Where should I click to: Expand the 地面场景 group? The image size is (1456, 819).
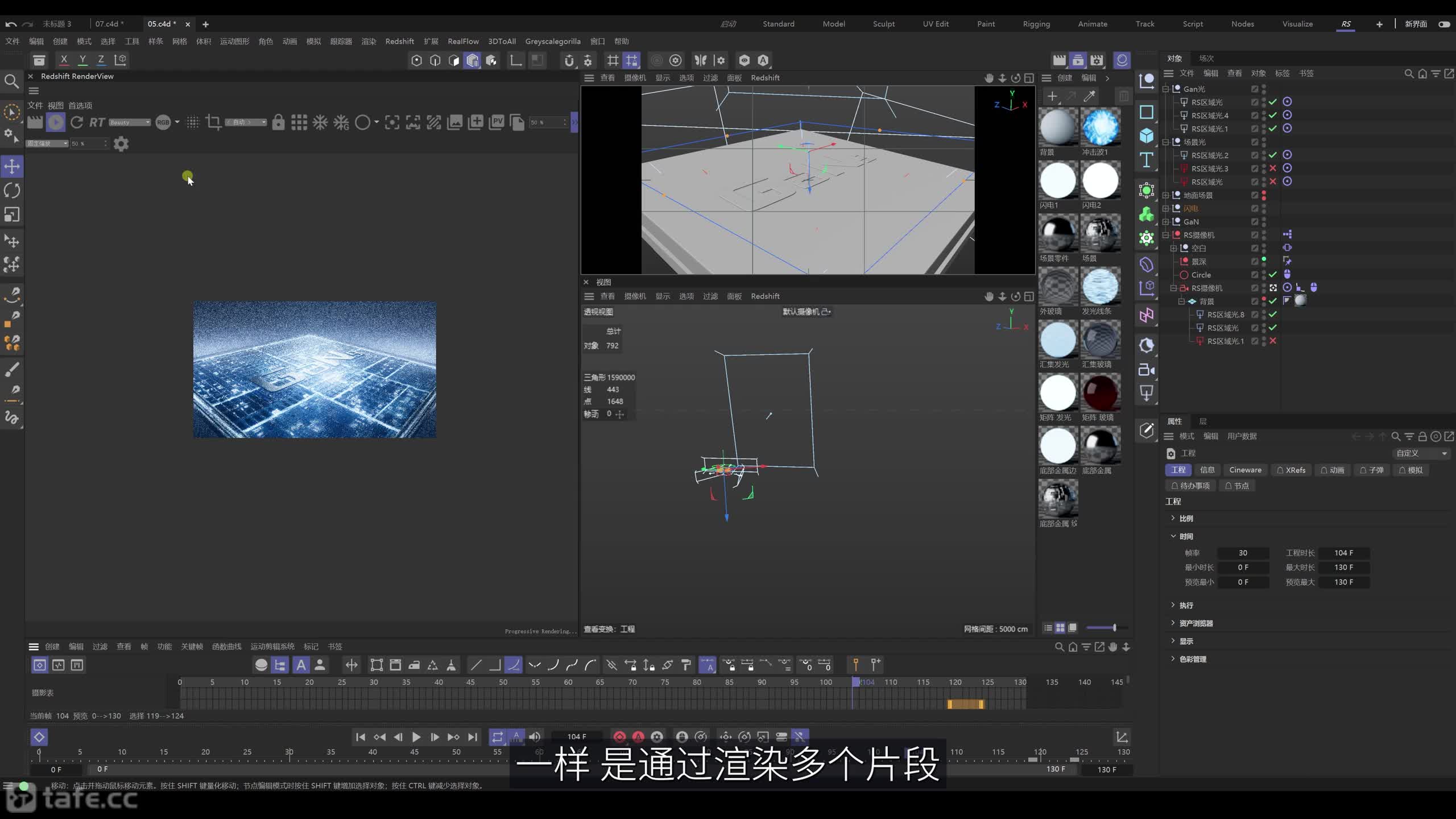[1166, 195]
